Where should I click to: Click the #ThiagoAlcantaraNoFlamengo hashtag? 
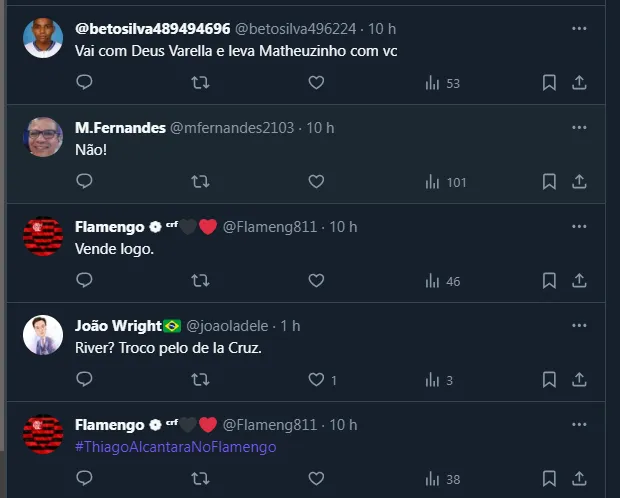pos(175,447)
